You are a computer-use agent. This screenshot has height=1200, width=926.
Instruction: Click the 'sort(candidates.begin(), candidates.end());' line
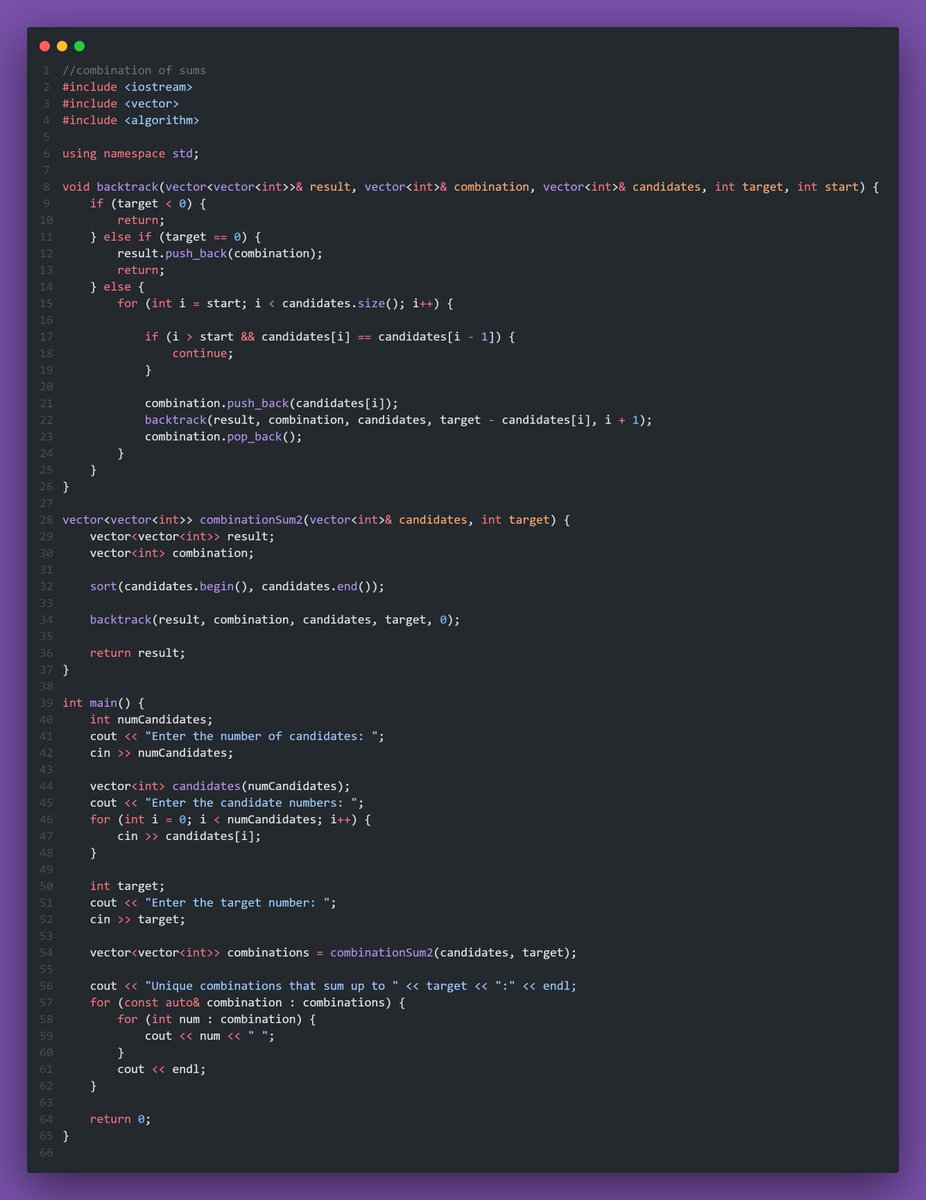237,586
